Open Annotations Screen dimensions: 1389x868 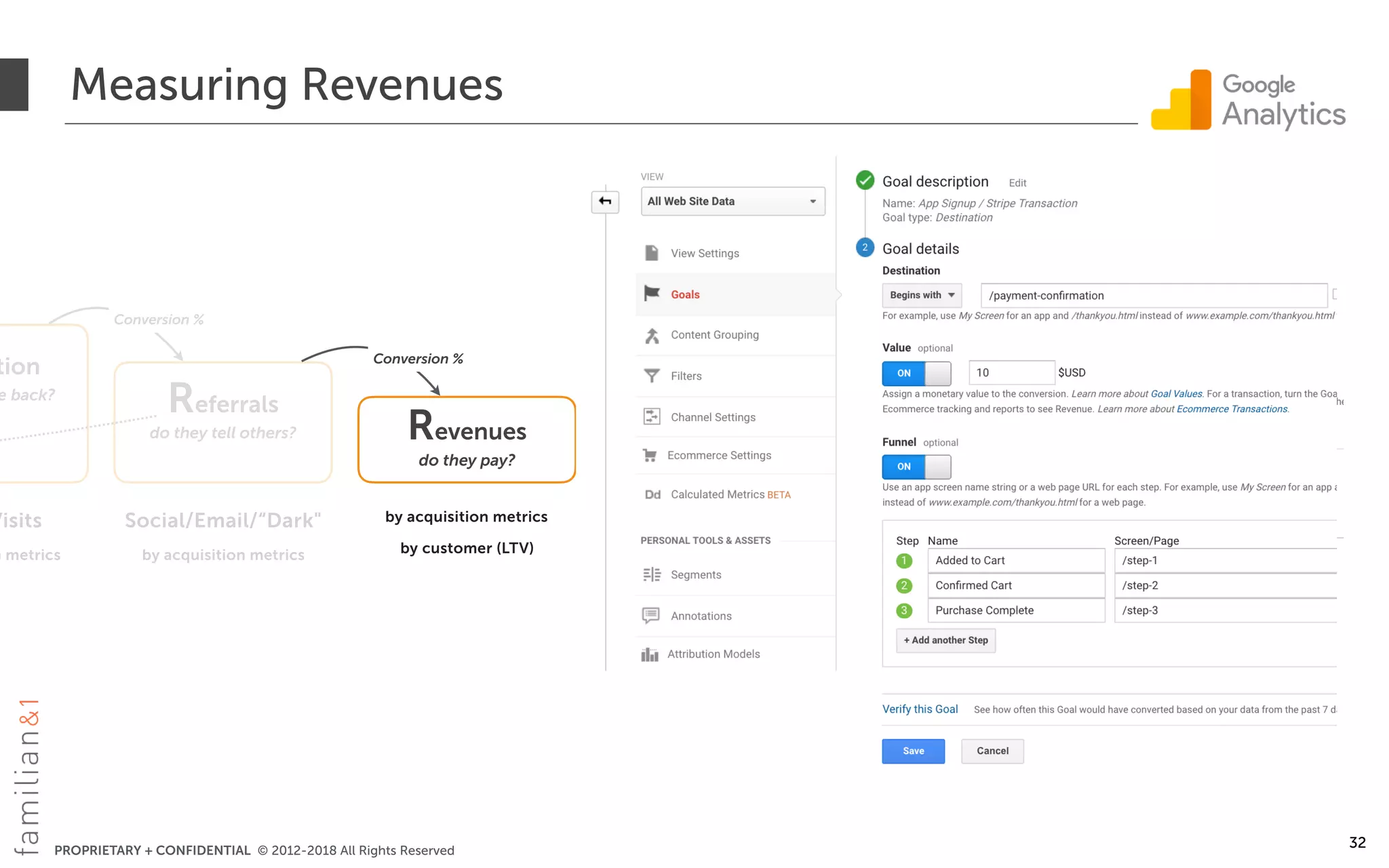[701, 616]
